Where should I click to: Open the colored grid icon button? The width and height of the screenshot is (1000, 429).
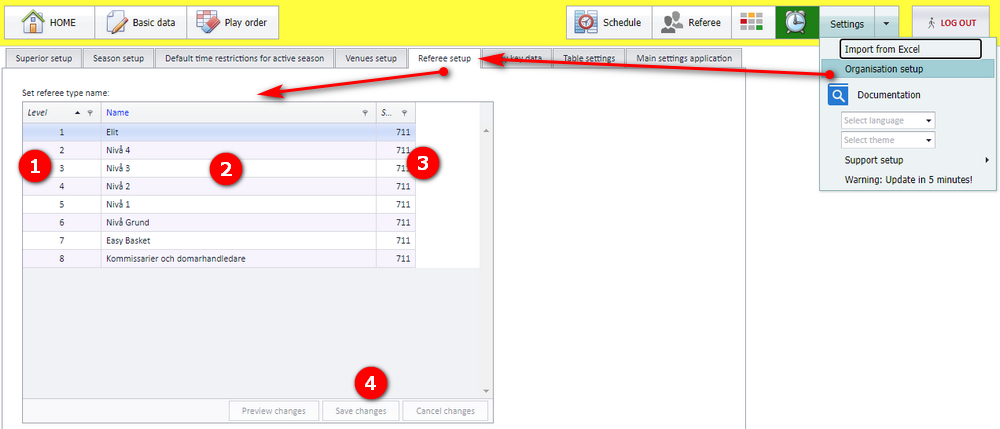[752, 23]
